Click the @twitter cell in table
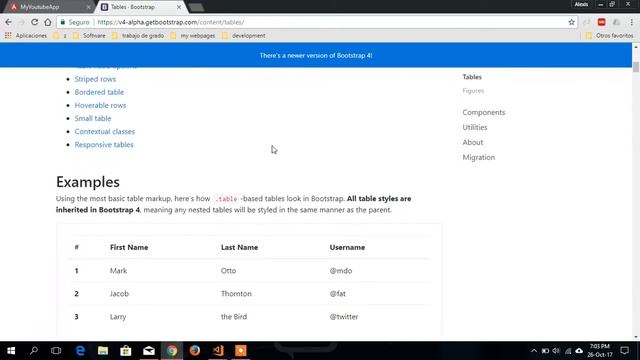The height and width of the screenshot is (360, 640). coord(344,316)
